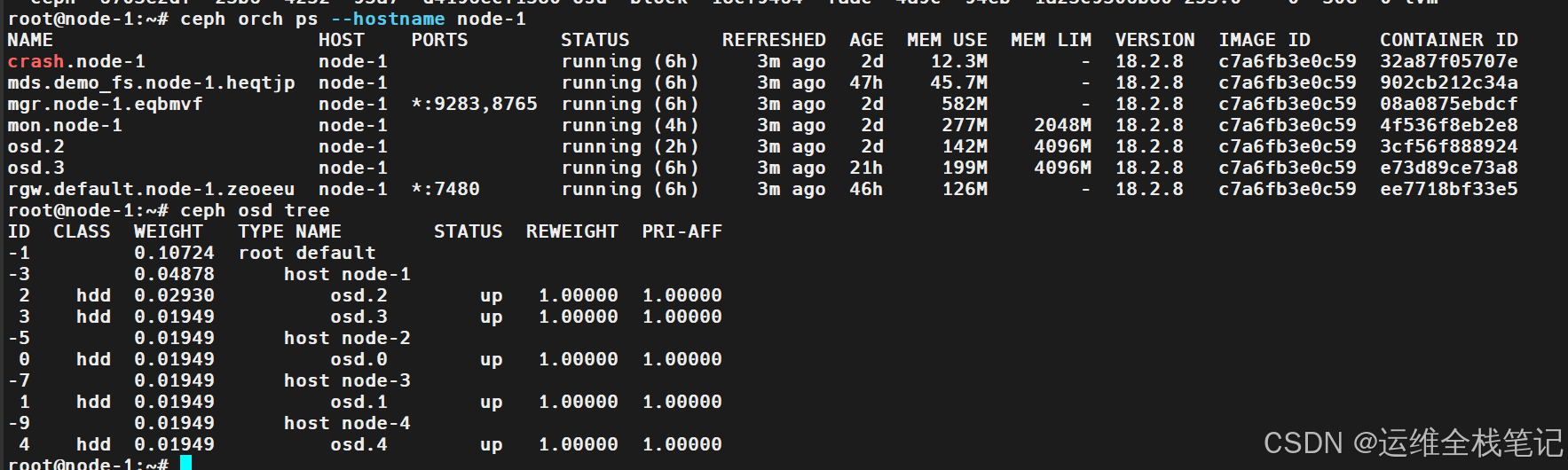
Task: Click the PRI-AFF column header
Action: (682, 231)
